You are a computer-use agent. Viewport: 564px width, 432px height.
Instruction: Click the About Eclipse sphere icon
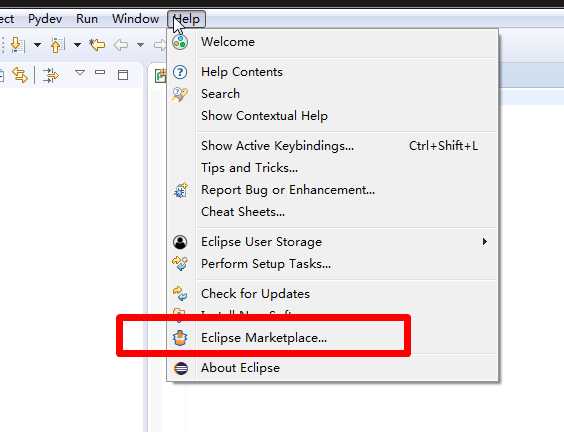point(181,368)
